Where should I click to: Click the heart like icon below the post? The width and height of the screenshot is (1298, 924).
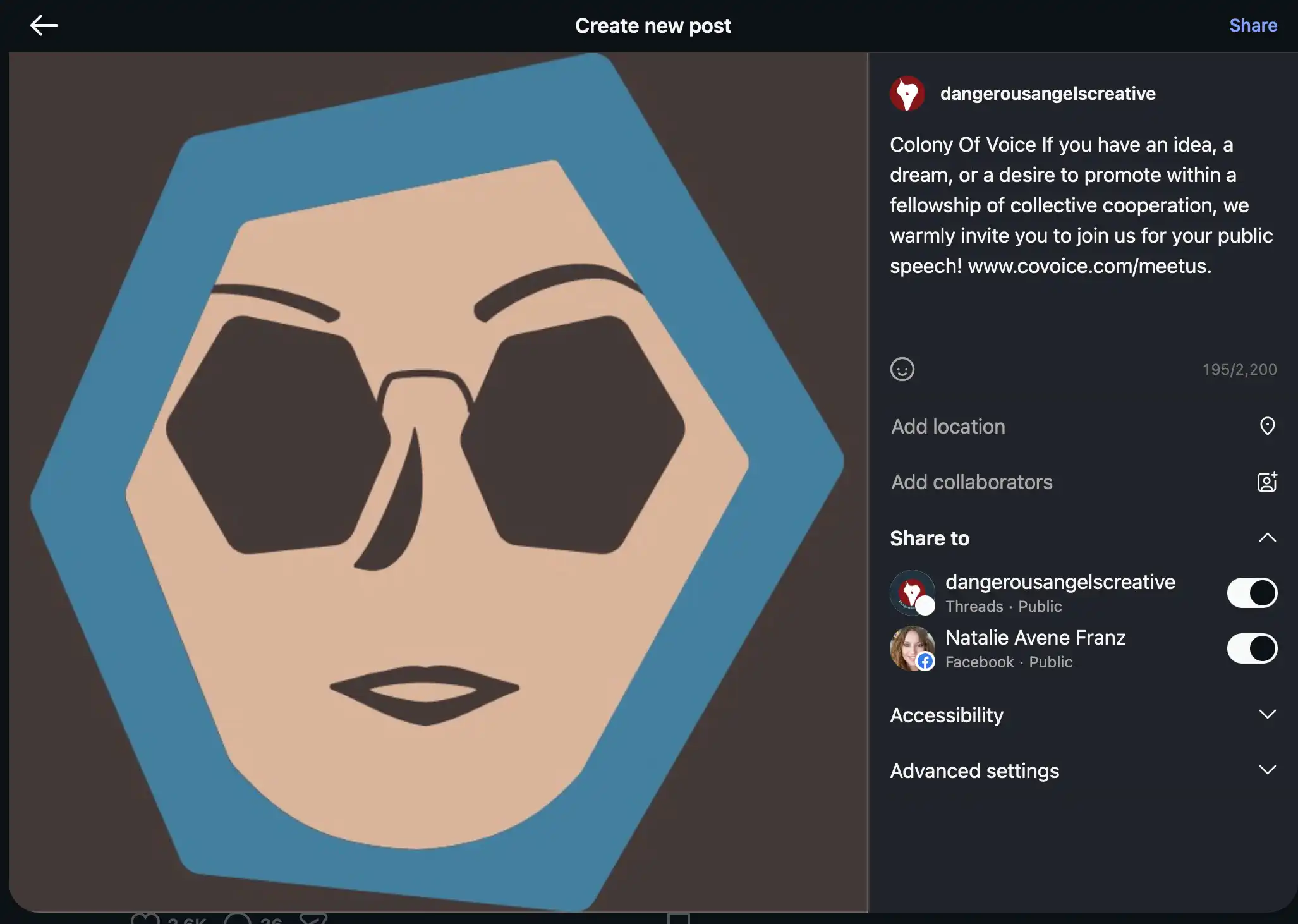click(x=145, y=918)
